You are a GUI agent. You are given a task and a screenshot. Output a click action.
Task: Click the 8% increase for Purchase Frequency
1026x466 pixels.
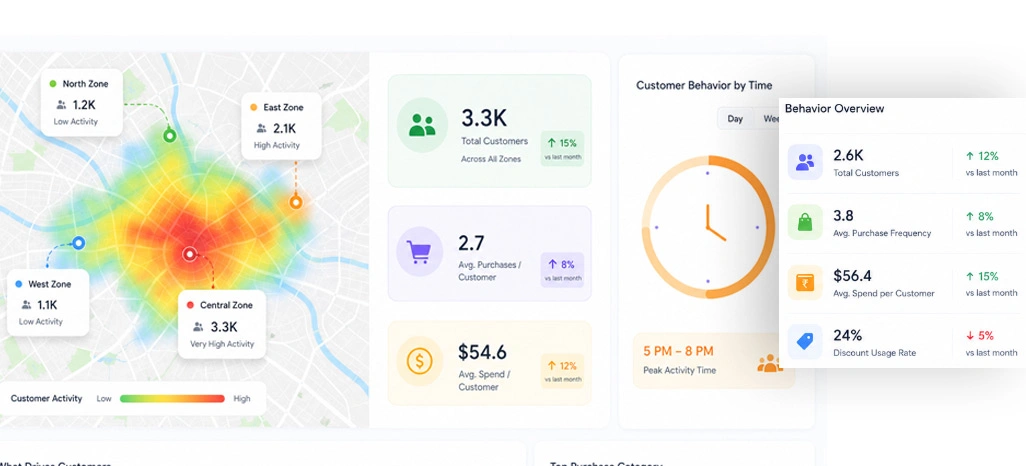tap(980, 216)
